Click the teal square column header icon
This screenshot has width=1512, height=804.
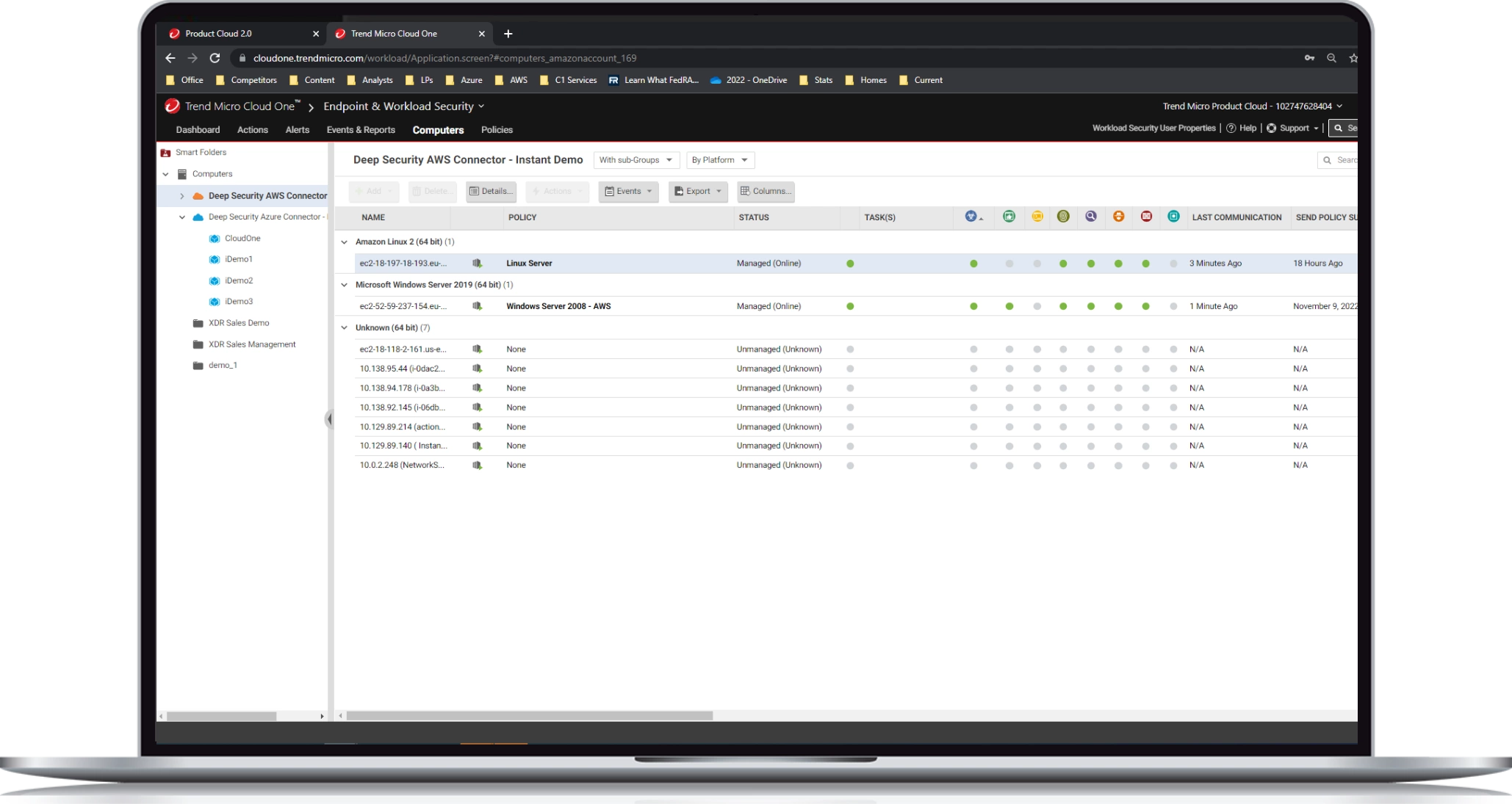pyautogui.click(x=1174, y=217)
